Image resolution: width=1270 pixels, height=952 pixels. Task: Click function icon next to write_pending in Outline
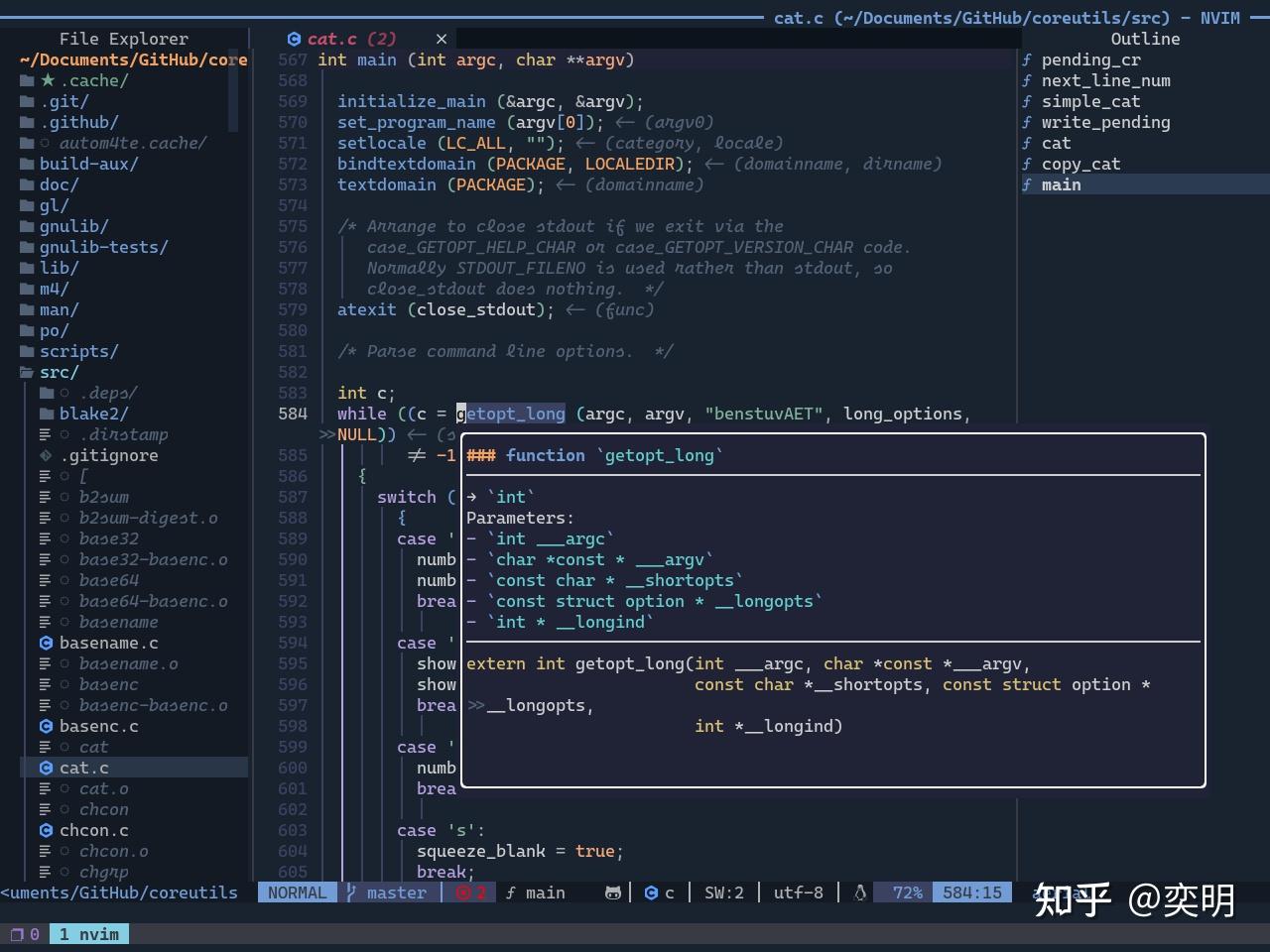point(1027,122)
